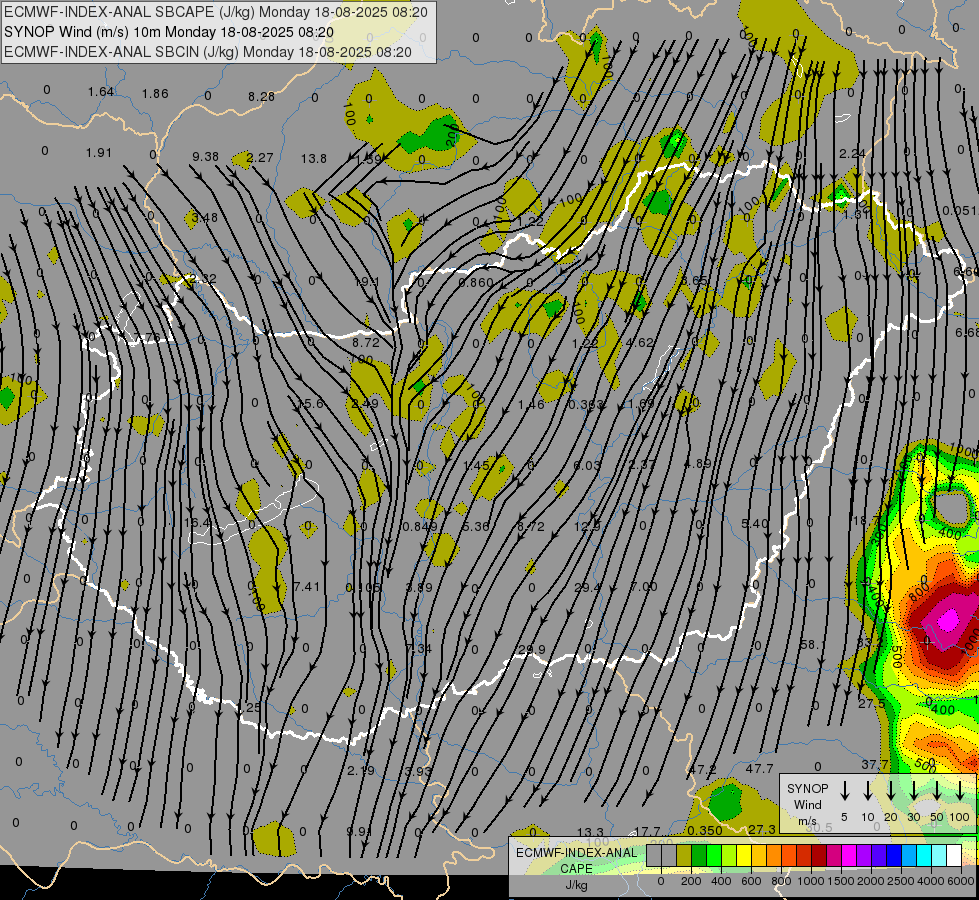Click the map value 2.24

(x=852, y=154)
